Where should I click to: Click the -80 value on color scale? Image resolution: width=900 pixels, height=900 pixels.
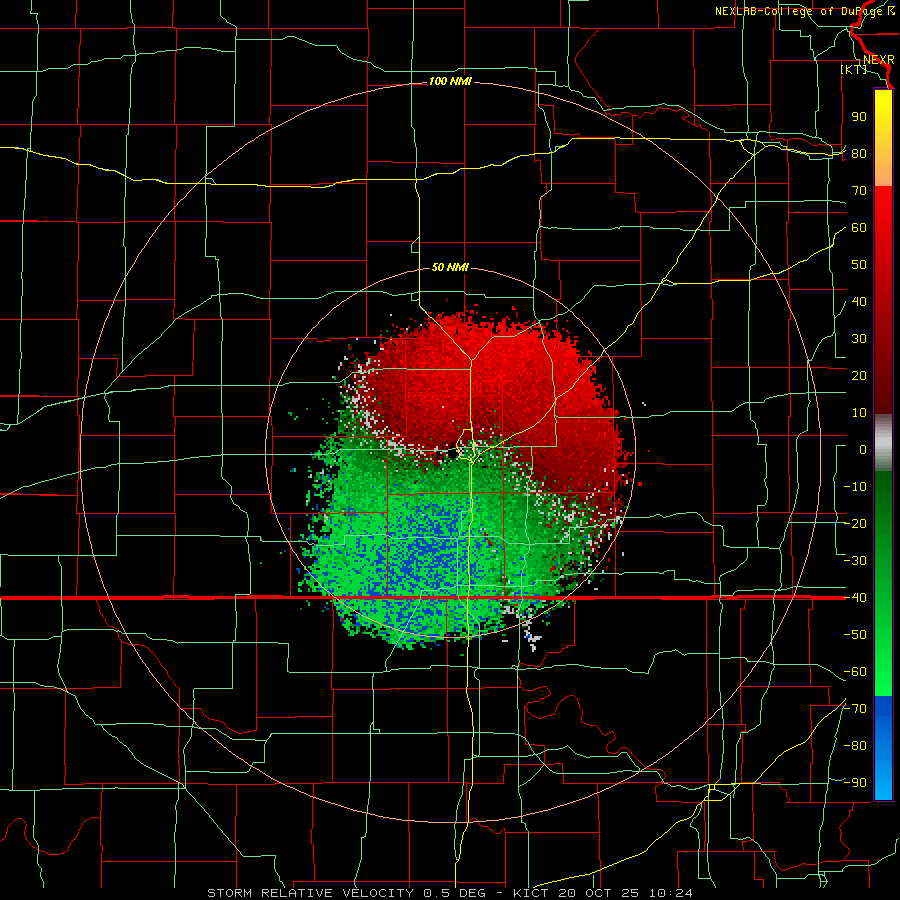pos(855,746)
